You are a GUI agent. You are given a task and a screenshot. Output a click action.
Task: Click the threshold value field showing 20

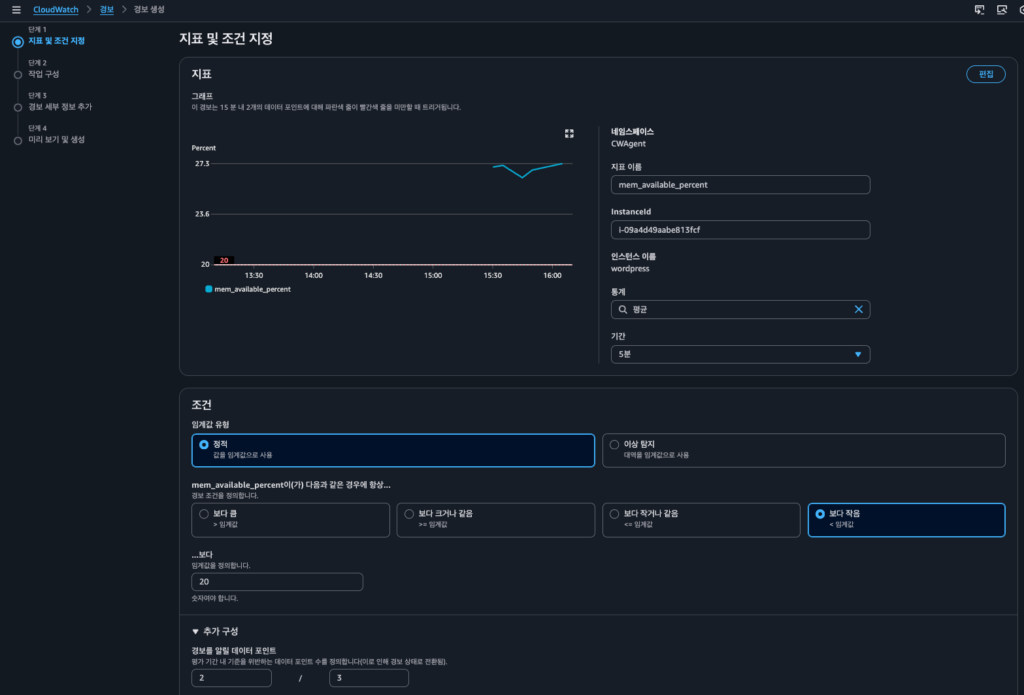click(x=276, y=582)
